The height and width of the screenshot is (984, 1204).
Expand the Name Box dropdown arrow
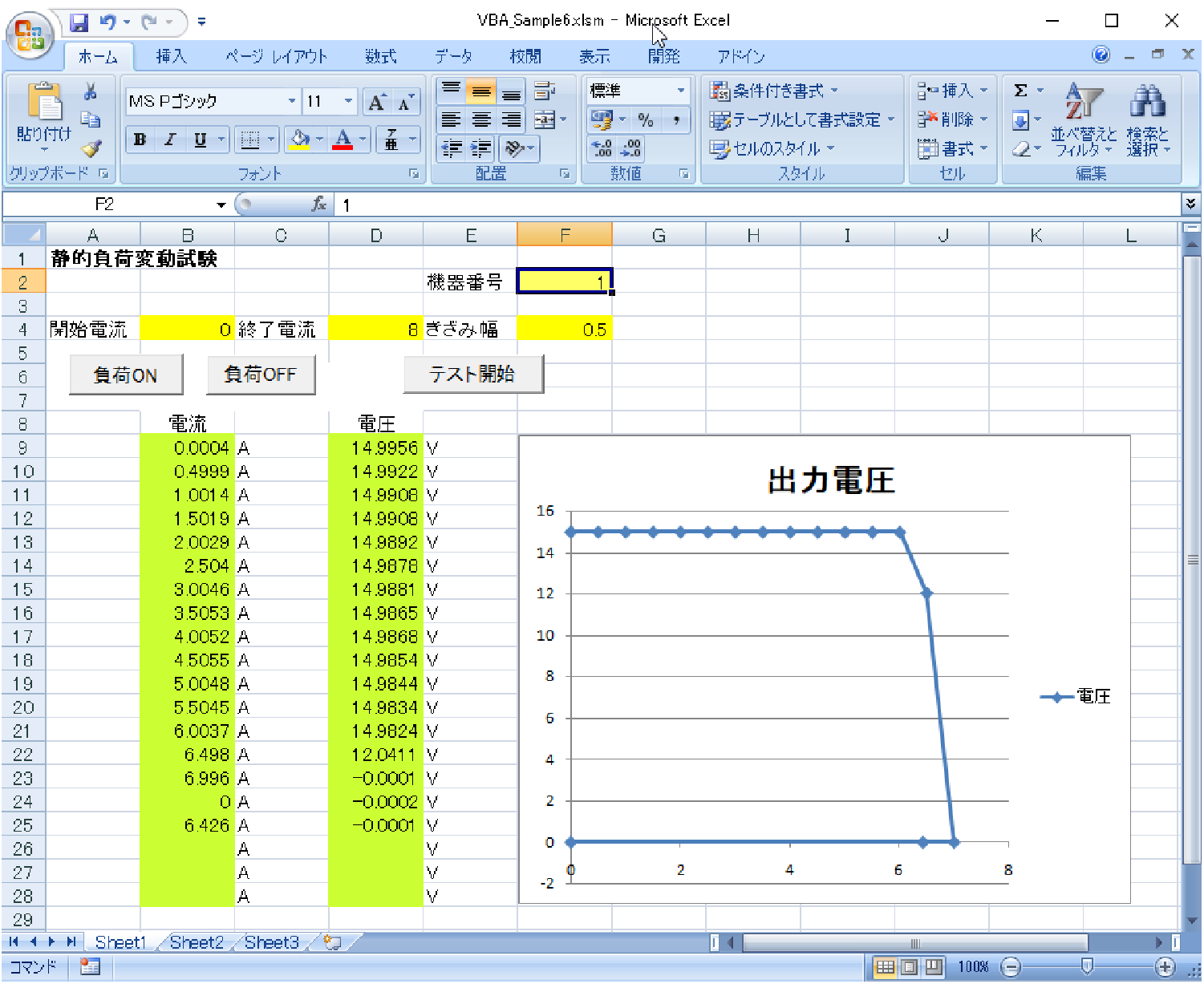(x=221, y=205)
